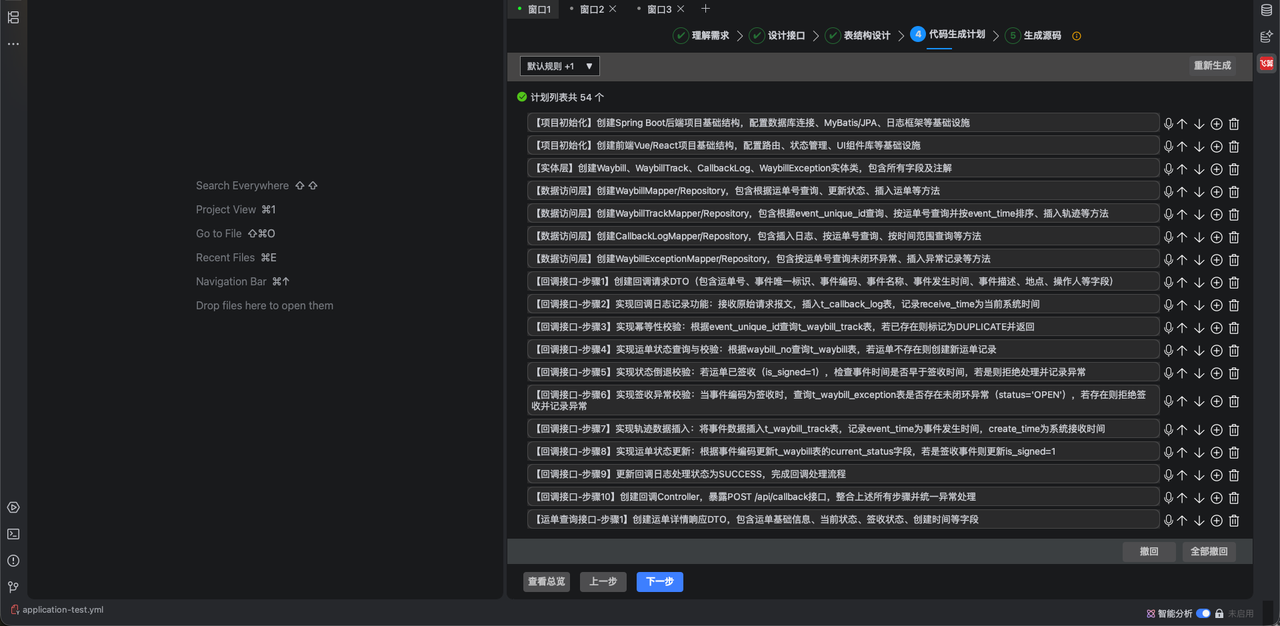Image resolution: width=1280 pixels, height=626 pixels.
Task: Delete the WaybillMapper/Repository plan item
Action: click(1234, 192)
